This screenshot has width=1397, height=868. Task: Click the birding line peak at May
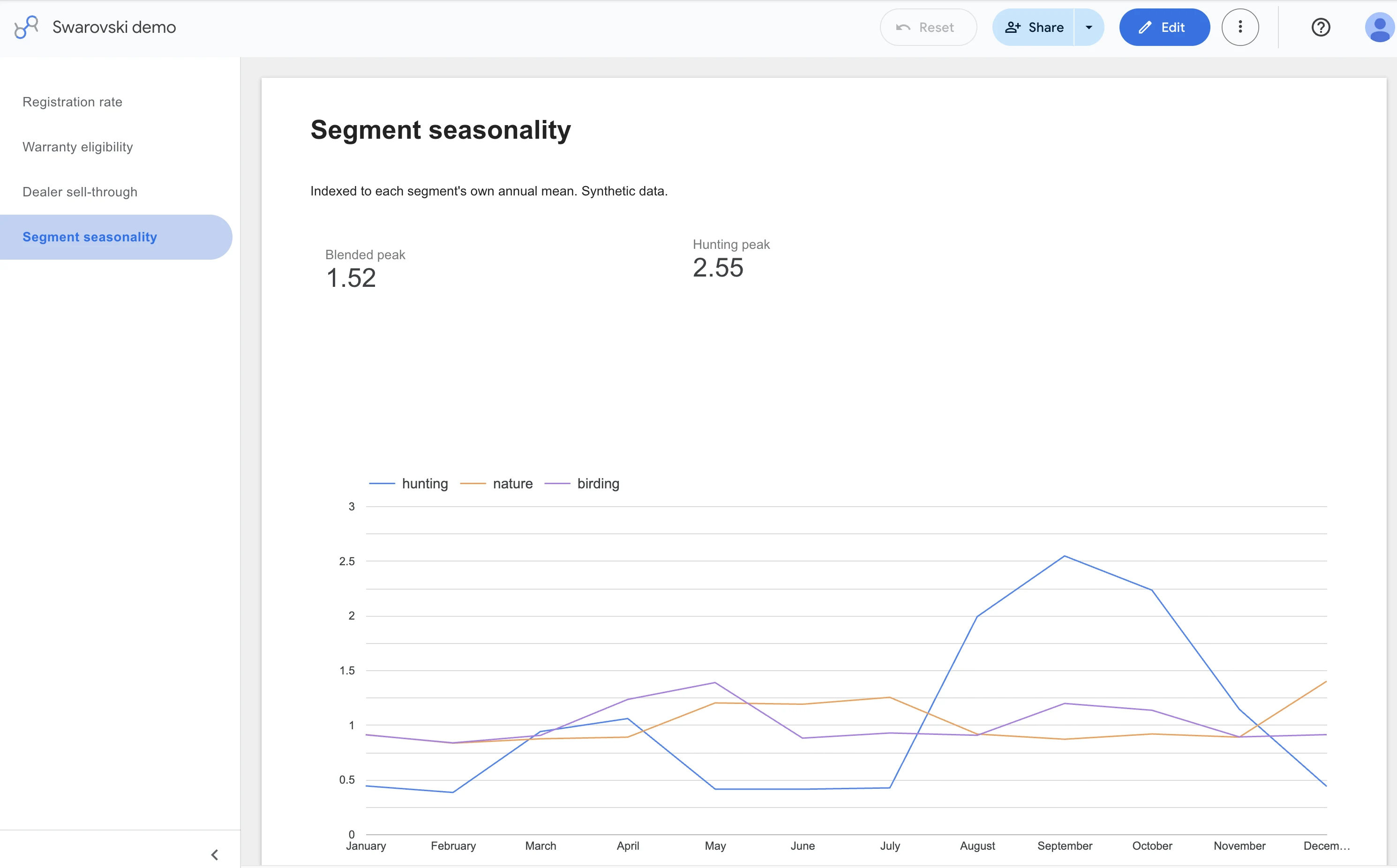coord(715,682)
